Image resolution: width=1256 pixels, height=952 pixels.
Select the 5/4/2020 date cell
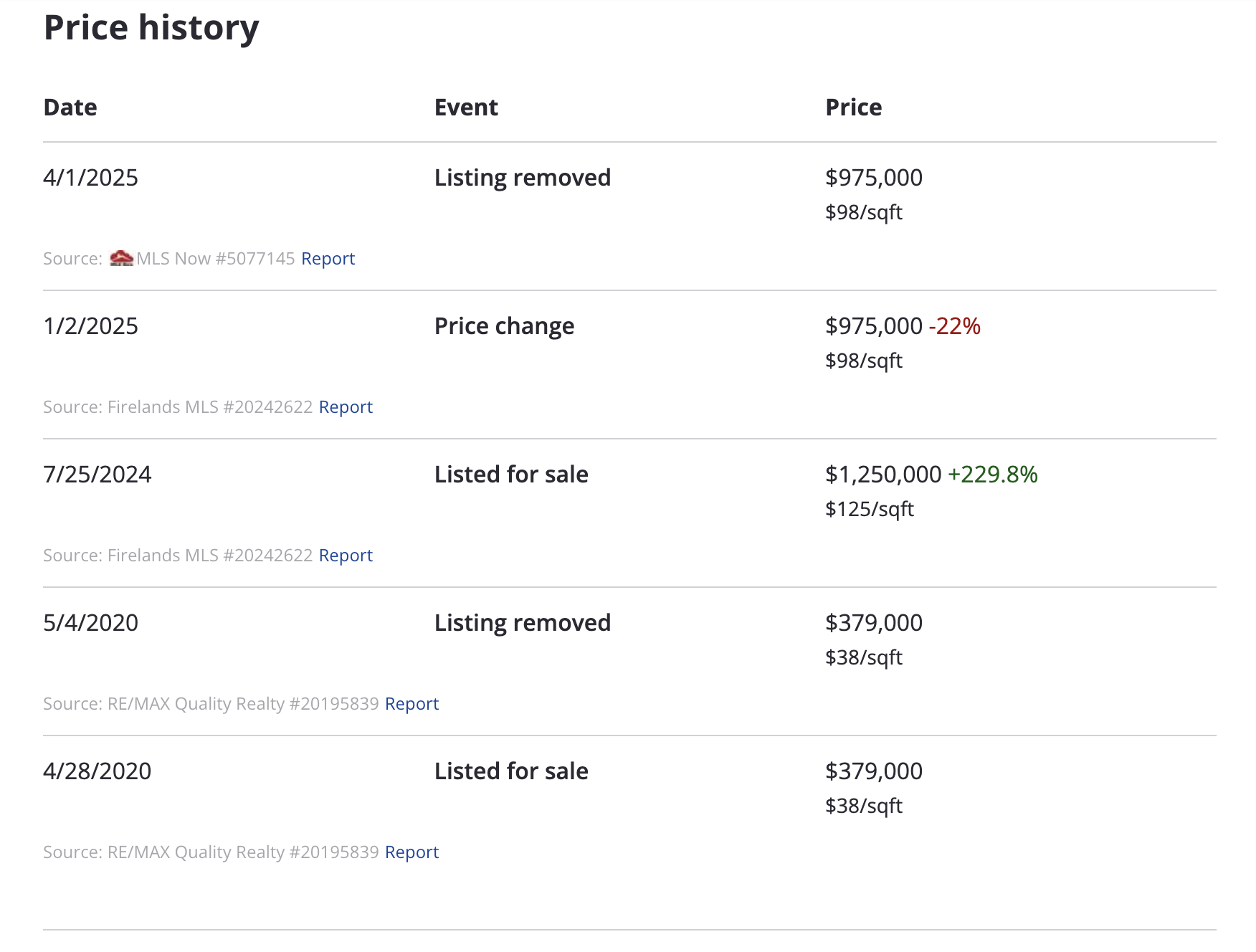[x=90, y=623]
